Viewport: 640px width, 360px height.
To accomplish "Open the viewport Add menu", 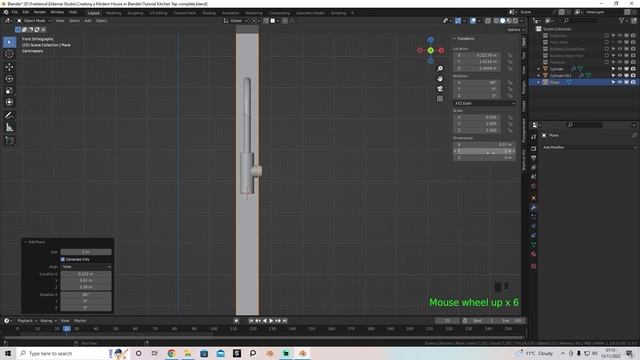I will pyautogui.click(x=88, y=20).
